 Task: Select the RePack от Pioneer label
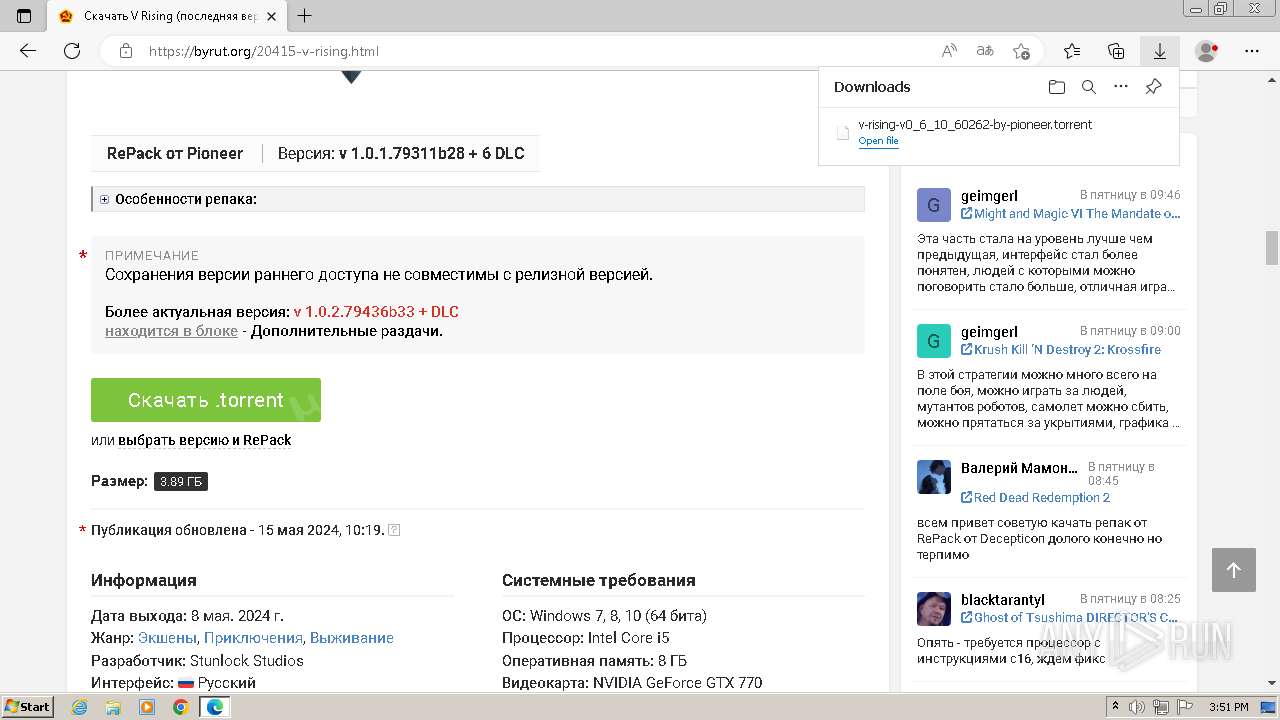[175, 153]
